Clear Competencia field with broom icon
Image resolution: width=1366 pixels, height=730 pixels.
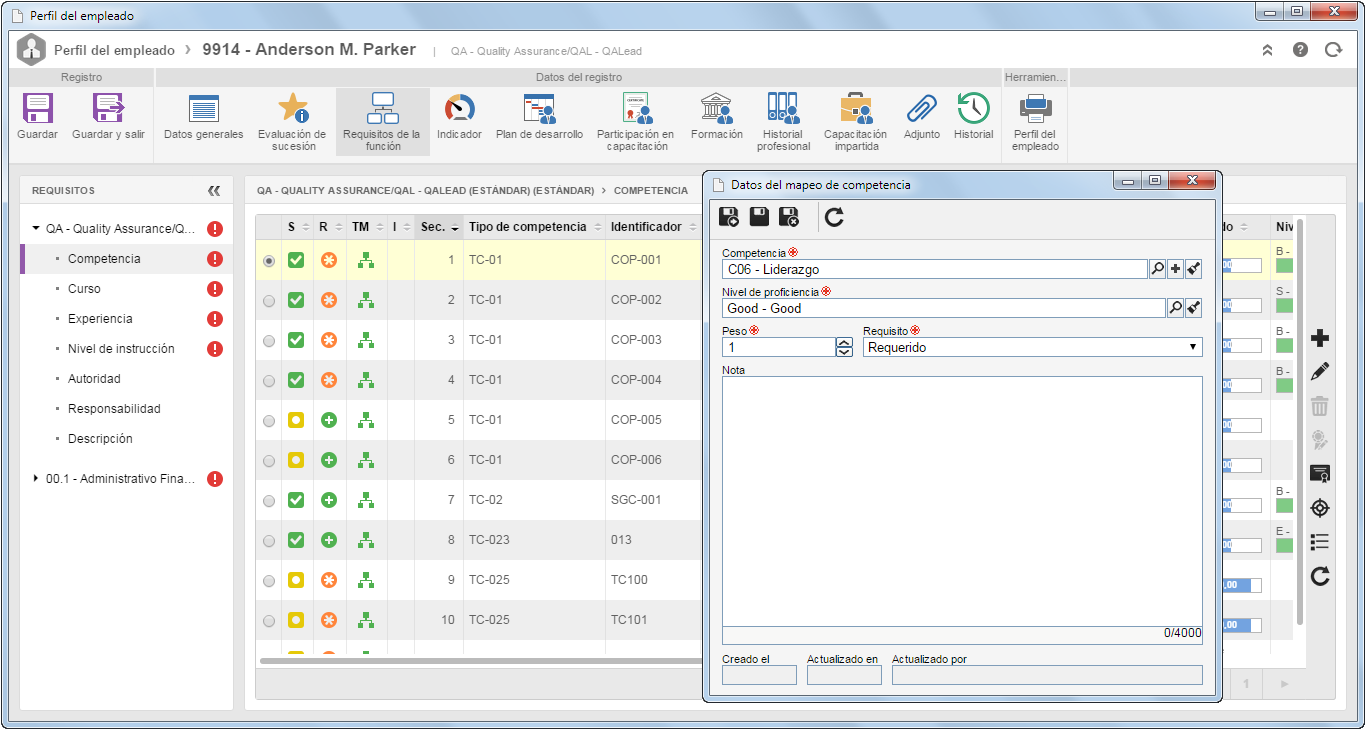(1194, 268)
